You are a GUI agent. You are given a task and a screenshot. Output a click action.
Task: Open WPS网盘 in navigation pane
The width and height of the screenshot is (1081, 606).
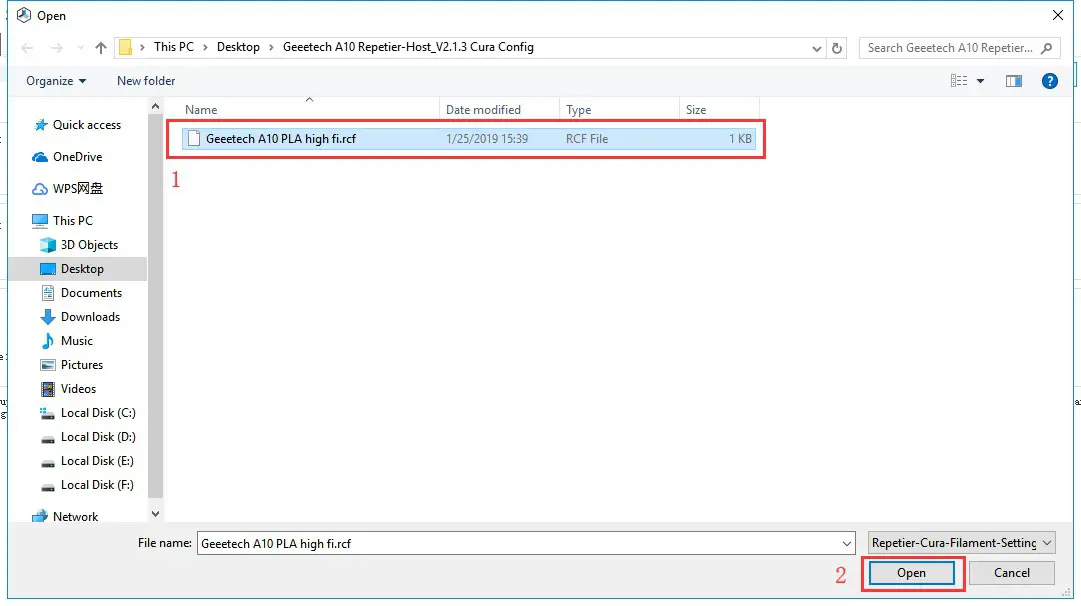(x=68, y=188)
